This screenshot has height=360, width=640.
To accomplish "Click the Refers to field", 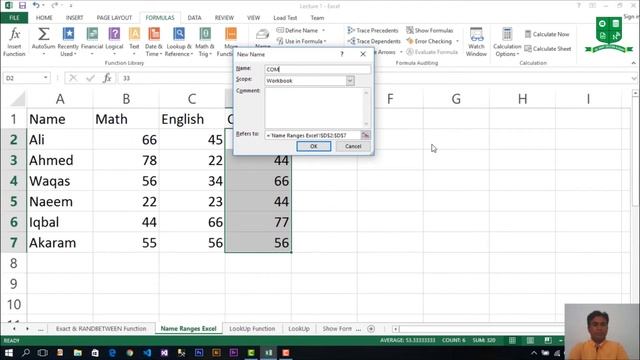I will point(312,135).
